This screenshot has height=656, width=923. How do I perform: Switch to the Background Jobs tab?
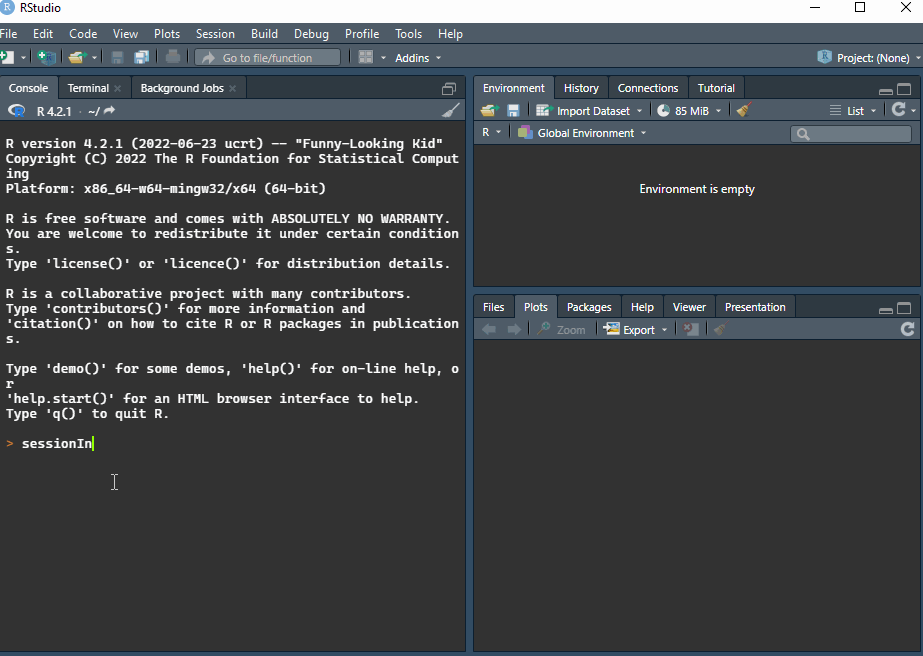coord(182,88)
